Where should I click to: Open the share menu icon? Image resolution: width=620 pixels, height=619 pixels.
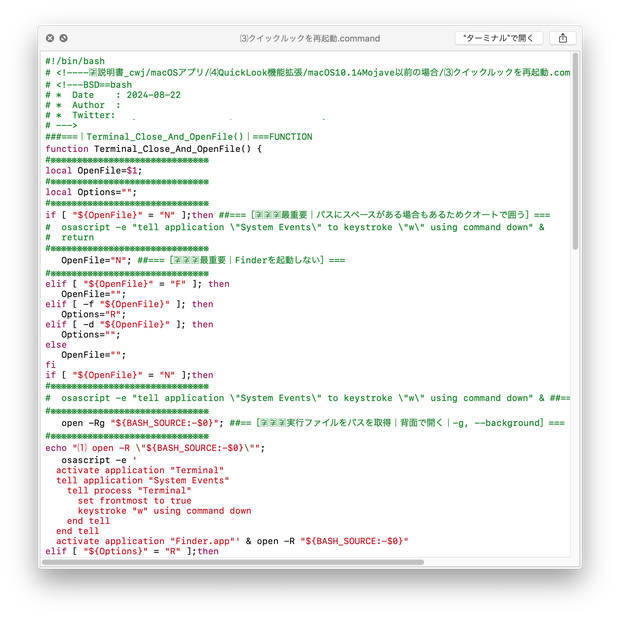[x=563, y=38]
